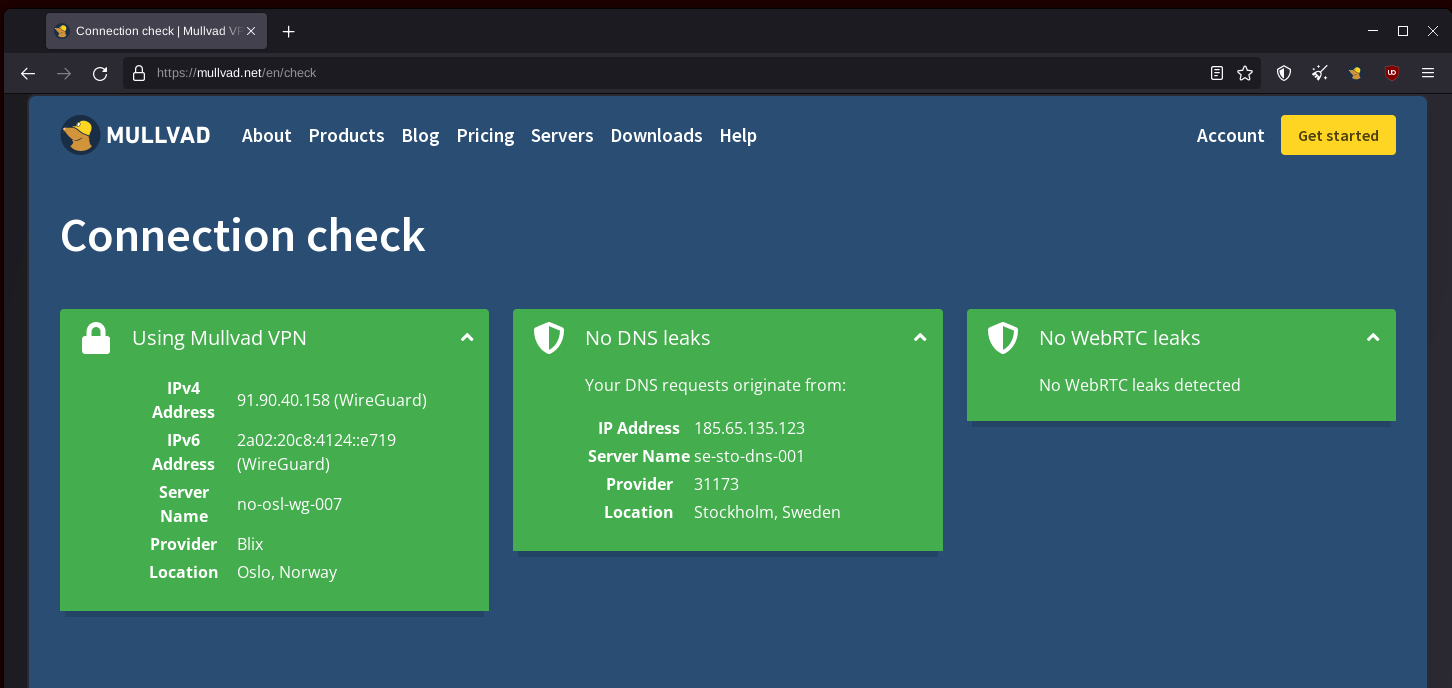The width and height of the screenshot is (1452, 688).
Task: Open the Mullvad browser extension icon
Action: point(1355,73)
